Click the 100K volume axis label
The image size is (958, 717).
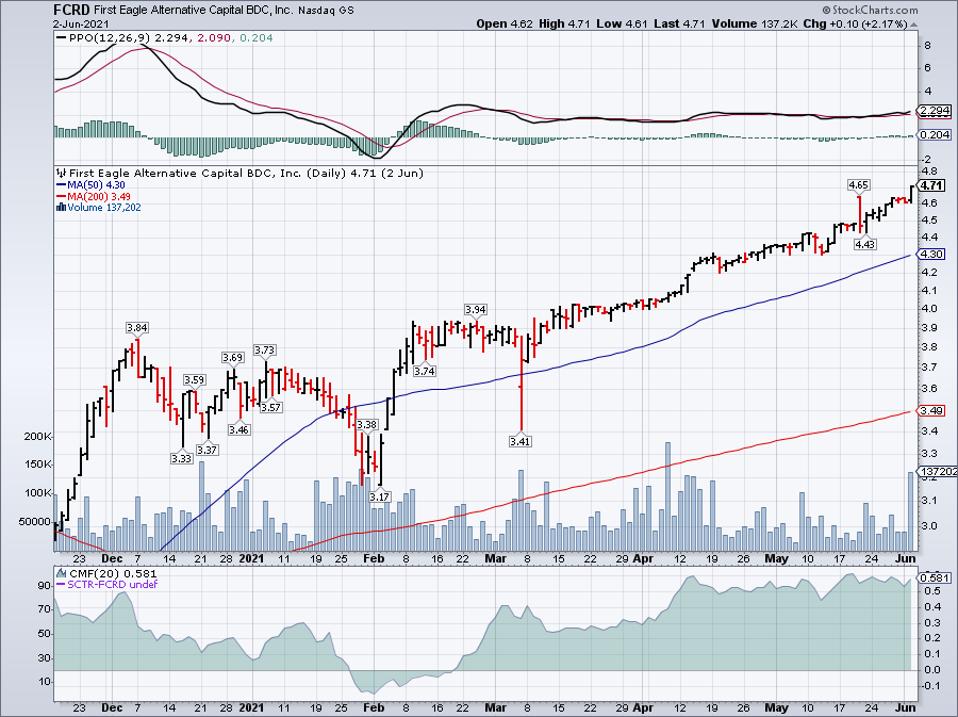(x=37, y=493)
